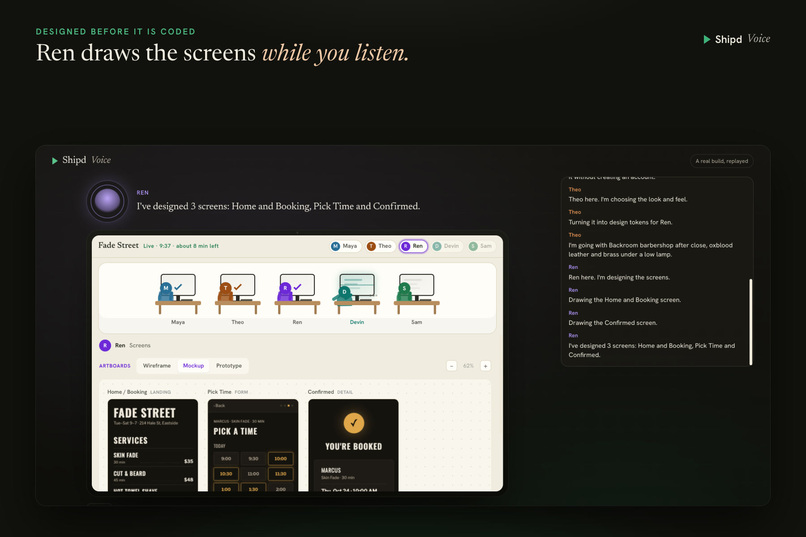This screenshot has height=537, width=806.
Task: Click the 10:00 time slot
Action: (x=281, y=458)
